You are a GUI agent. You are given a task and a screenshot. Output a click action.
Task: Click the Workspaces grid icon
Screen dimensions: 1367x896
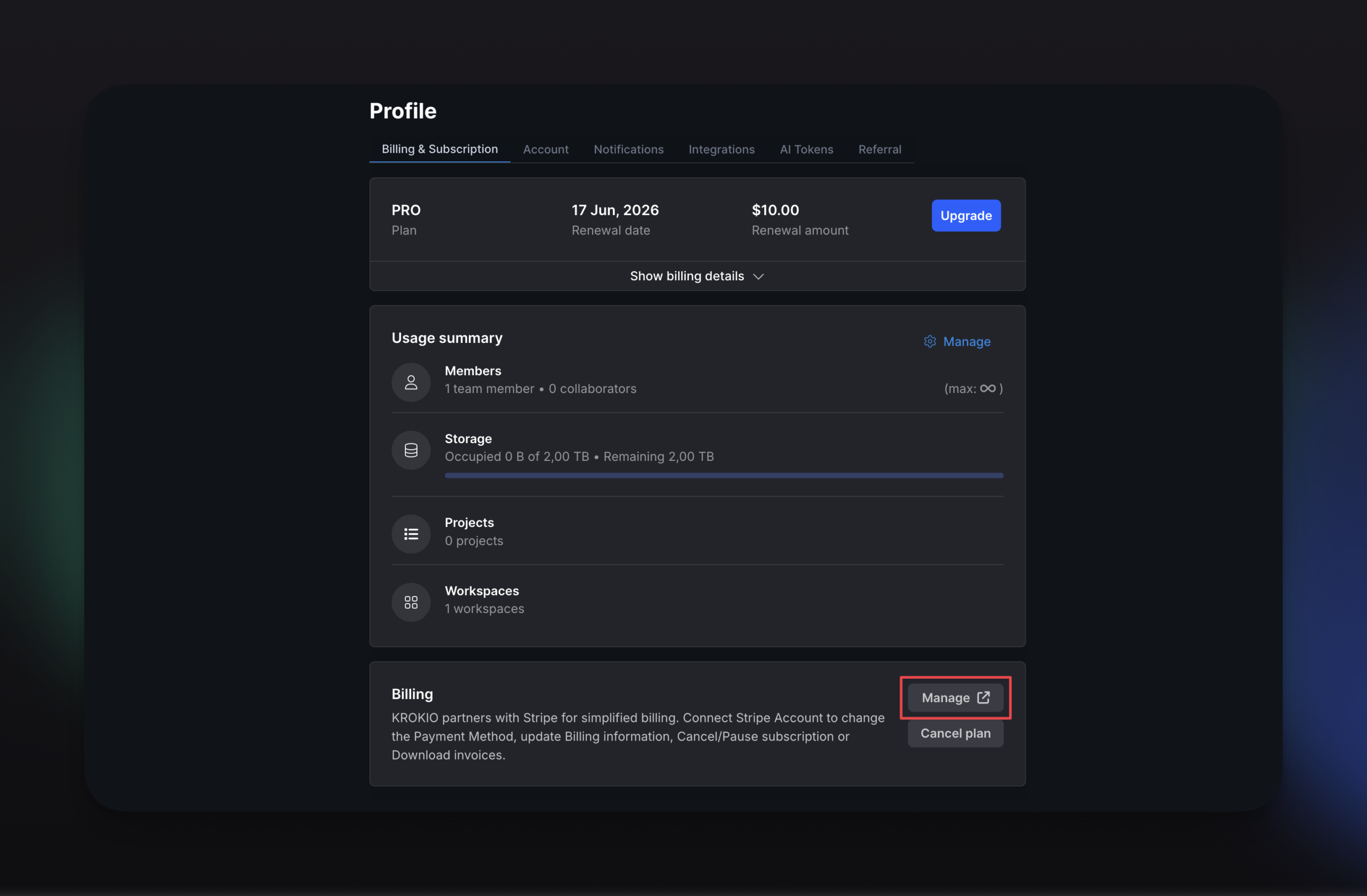click(411, 602)
